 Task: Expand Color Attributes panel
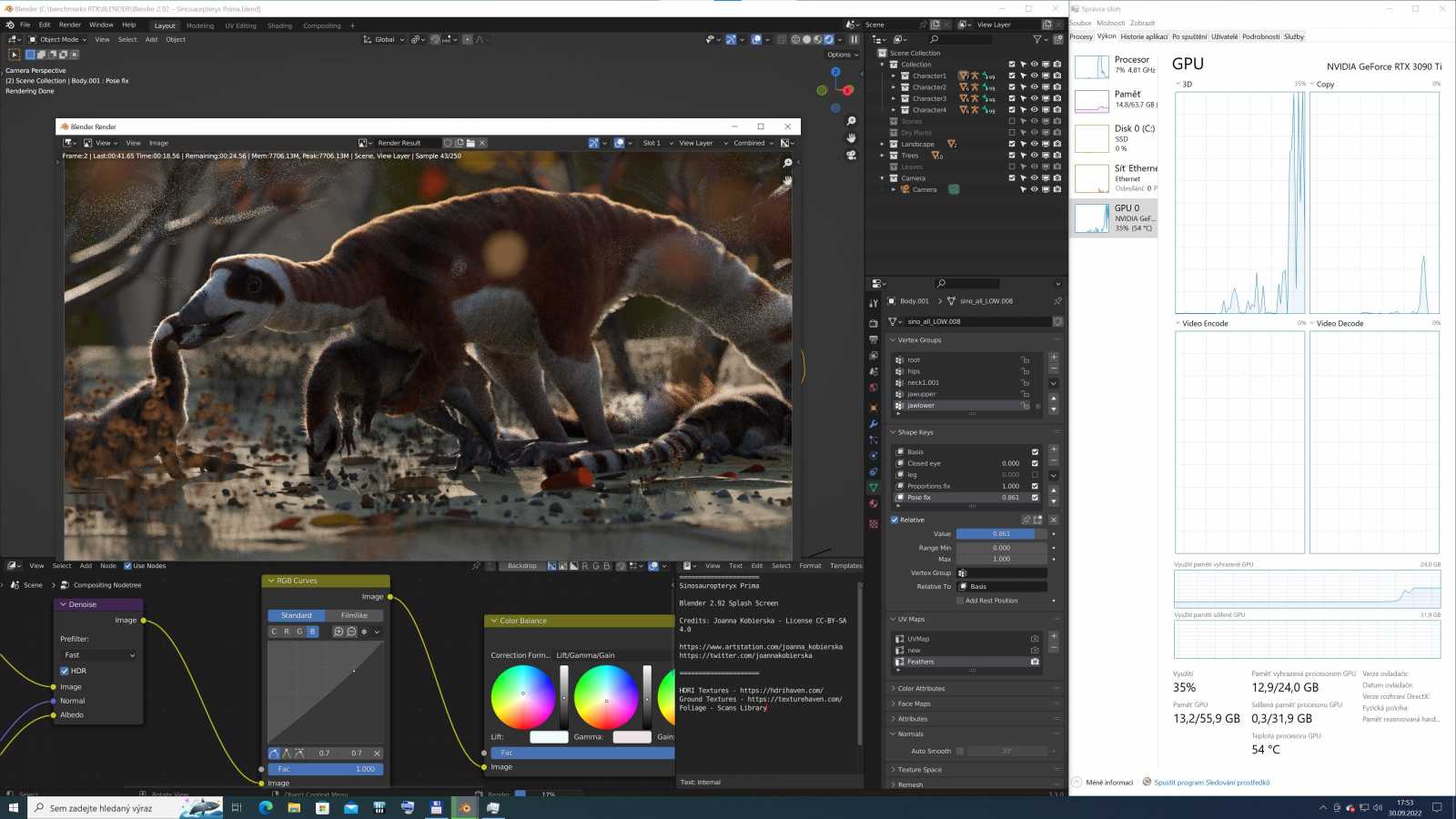(921, 689)
